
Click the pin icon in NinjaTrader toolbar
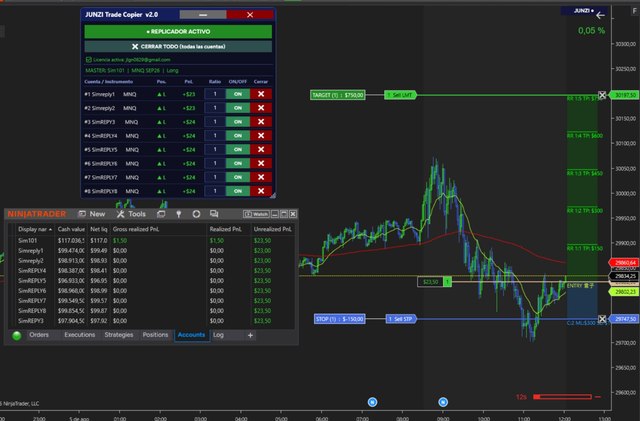click(178, 214)
